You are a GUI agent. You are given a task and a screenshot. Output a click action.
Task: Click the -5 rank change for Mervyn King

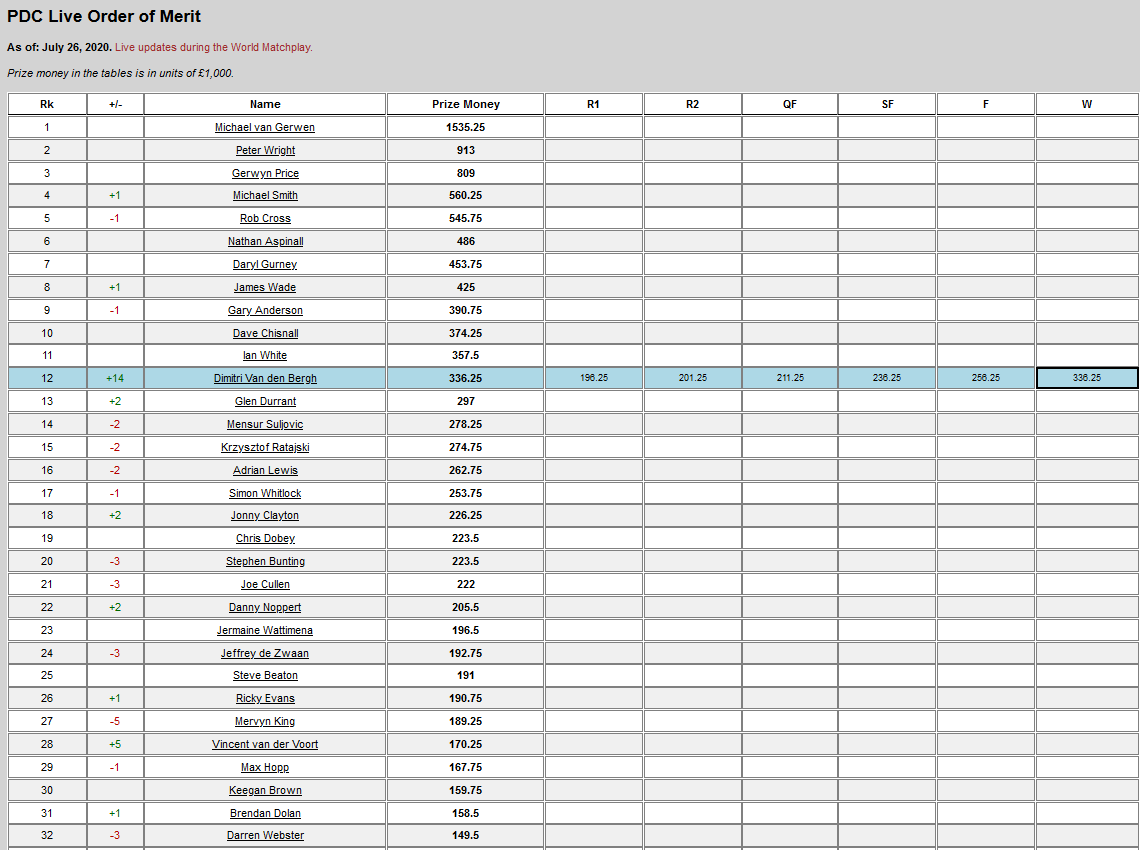tap(115, 721)
